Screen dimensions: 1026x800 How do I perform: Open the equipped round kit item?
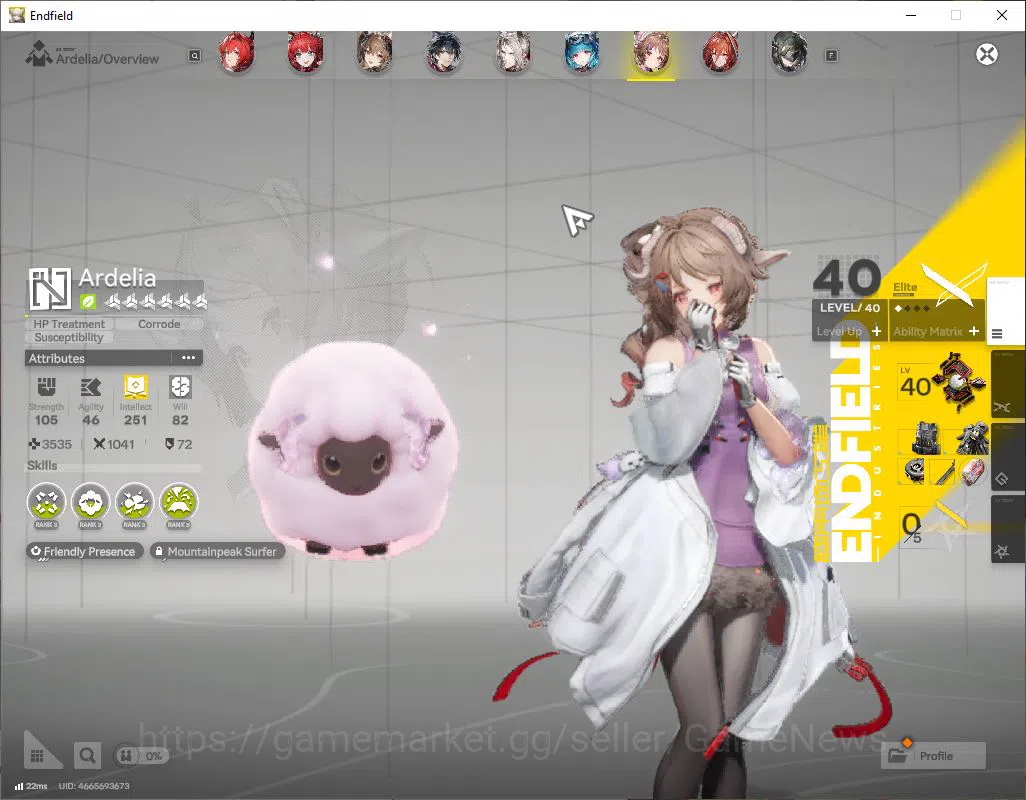pyautogui.click(x=914, y=471)
